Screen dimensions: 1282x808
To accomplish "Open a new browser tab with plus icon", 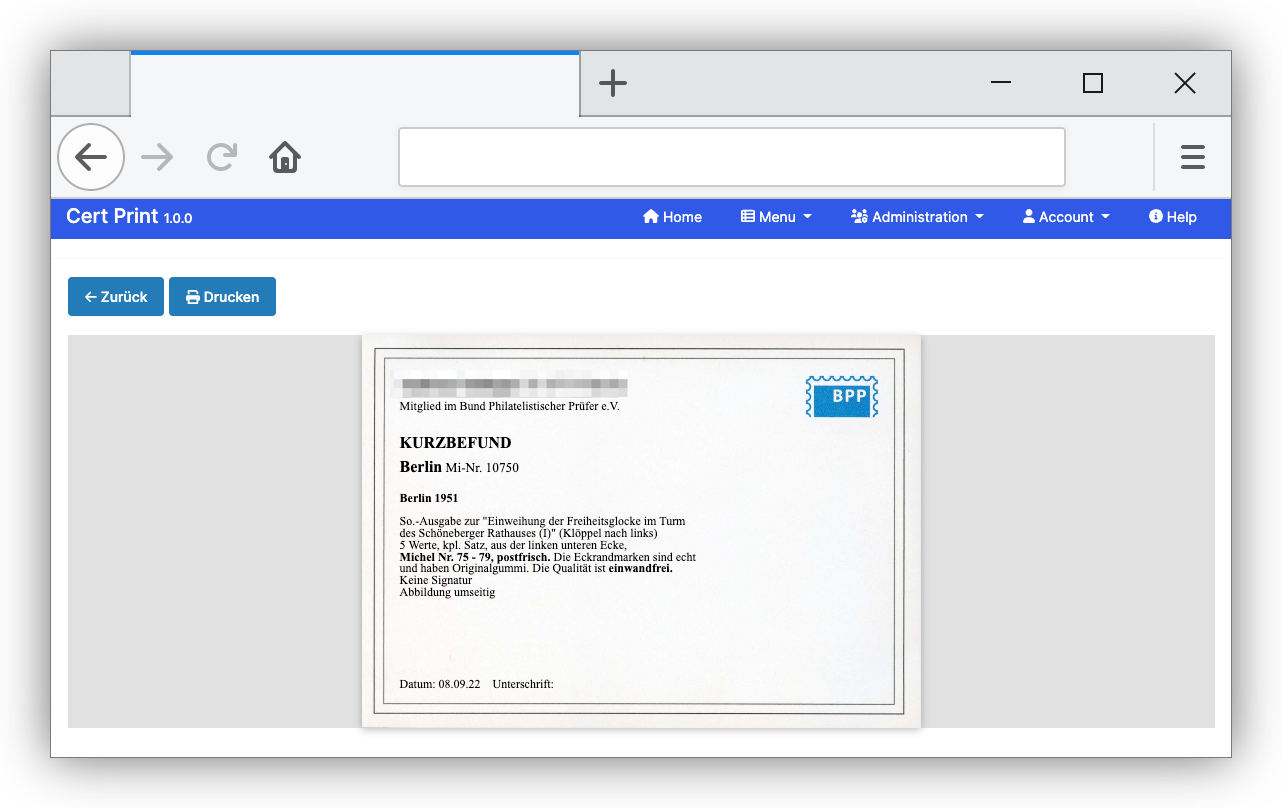I will pyautogui.click(x=612, y=84).
